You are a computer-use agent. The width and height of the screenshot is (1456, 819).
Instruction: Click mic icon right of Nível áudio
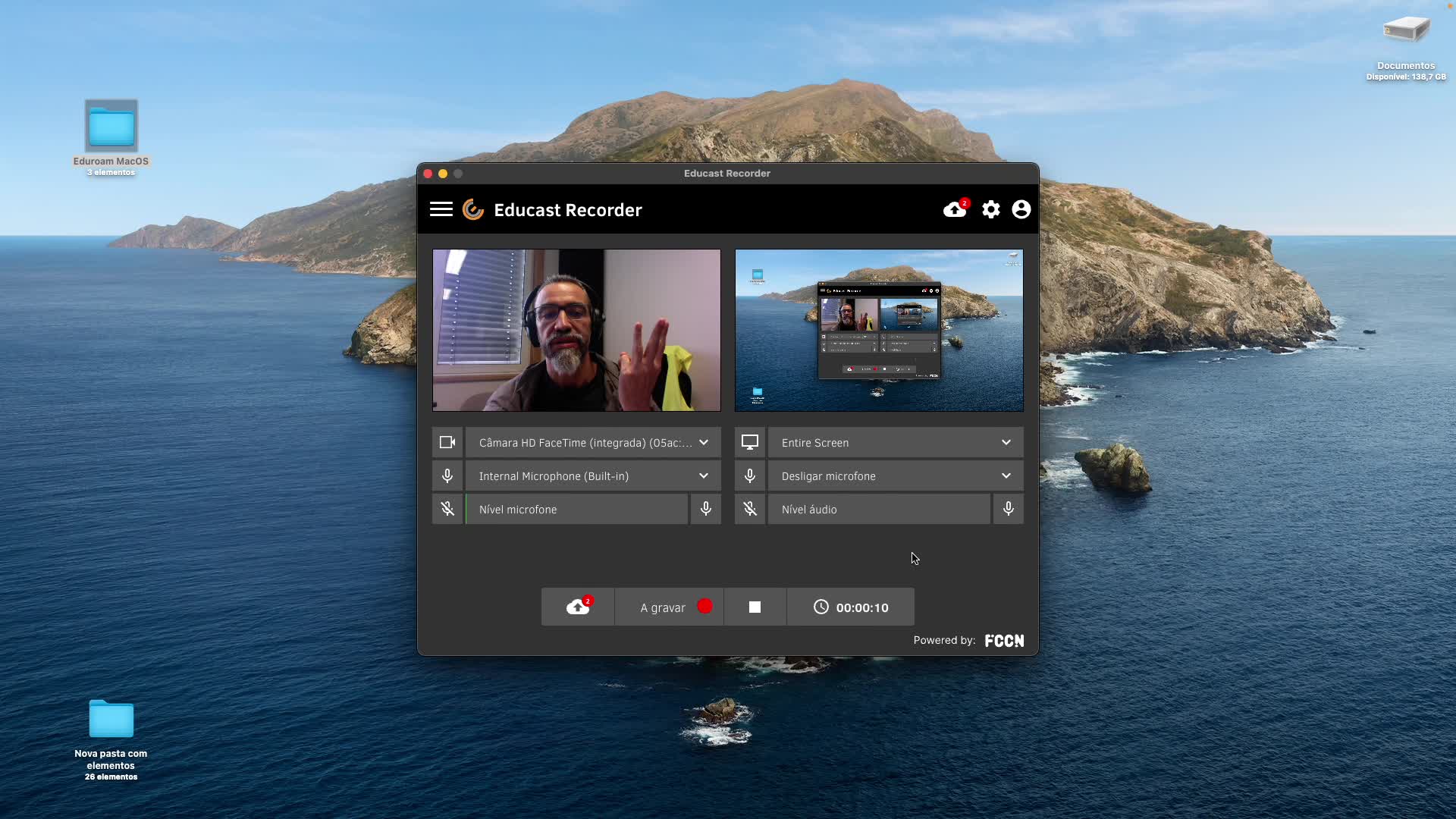click(1008, 509)
